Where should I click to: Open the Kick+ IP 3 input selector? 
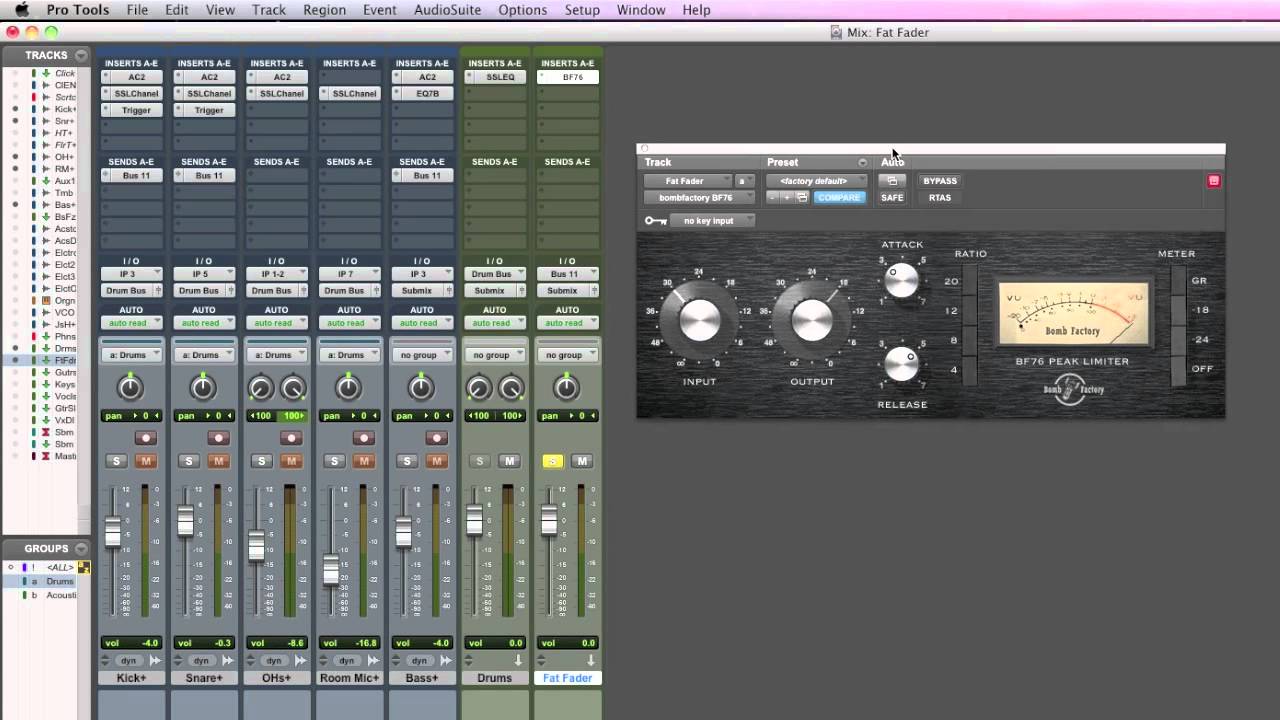tap(131, 274)
